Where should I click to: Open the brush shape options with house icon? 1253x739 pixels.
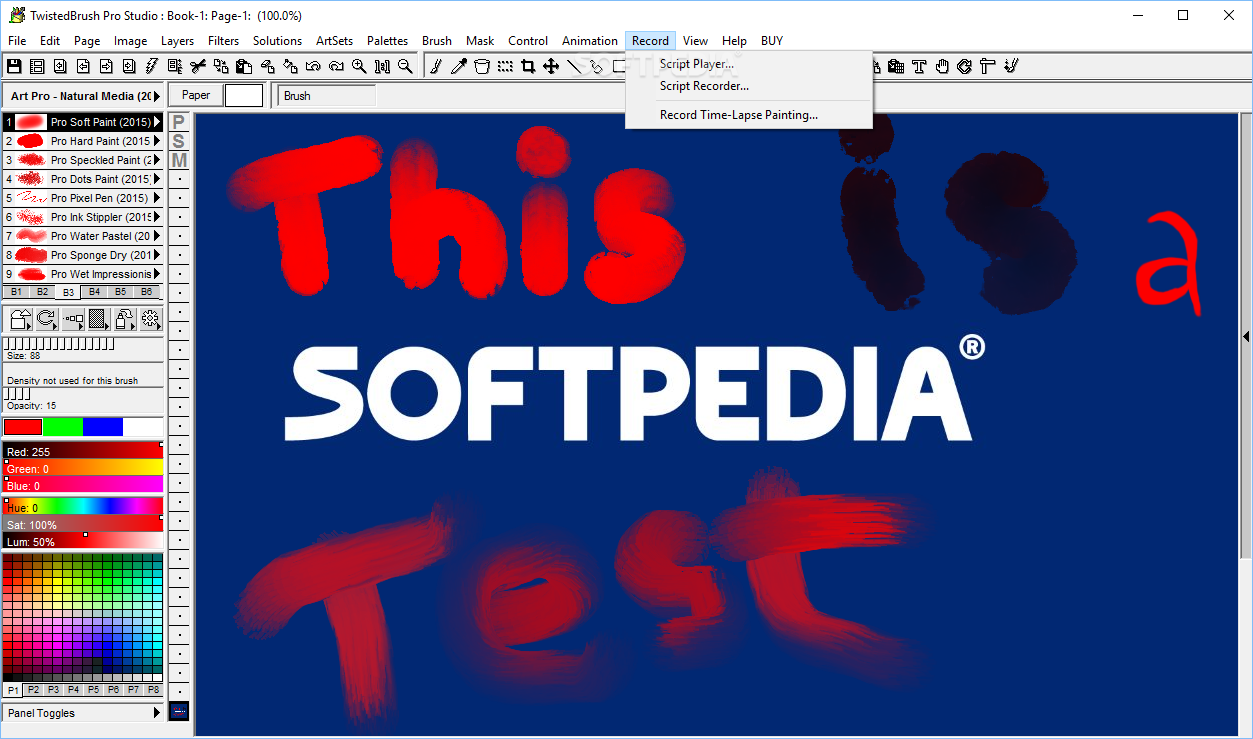[x=20, y=319]
